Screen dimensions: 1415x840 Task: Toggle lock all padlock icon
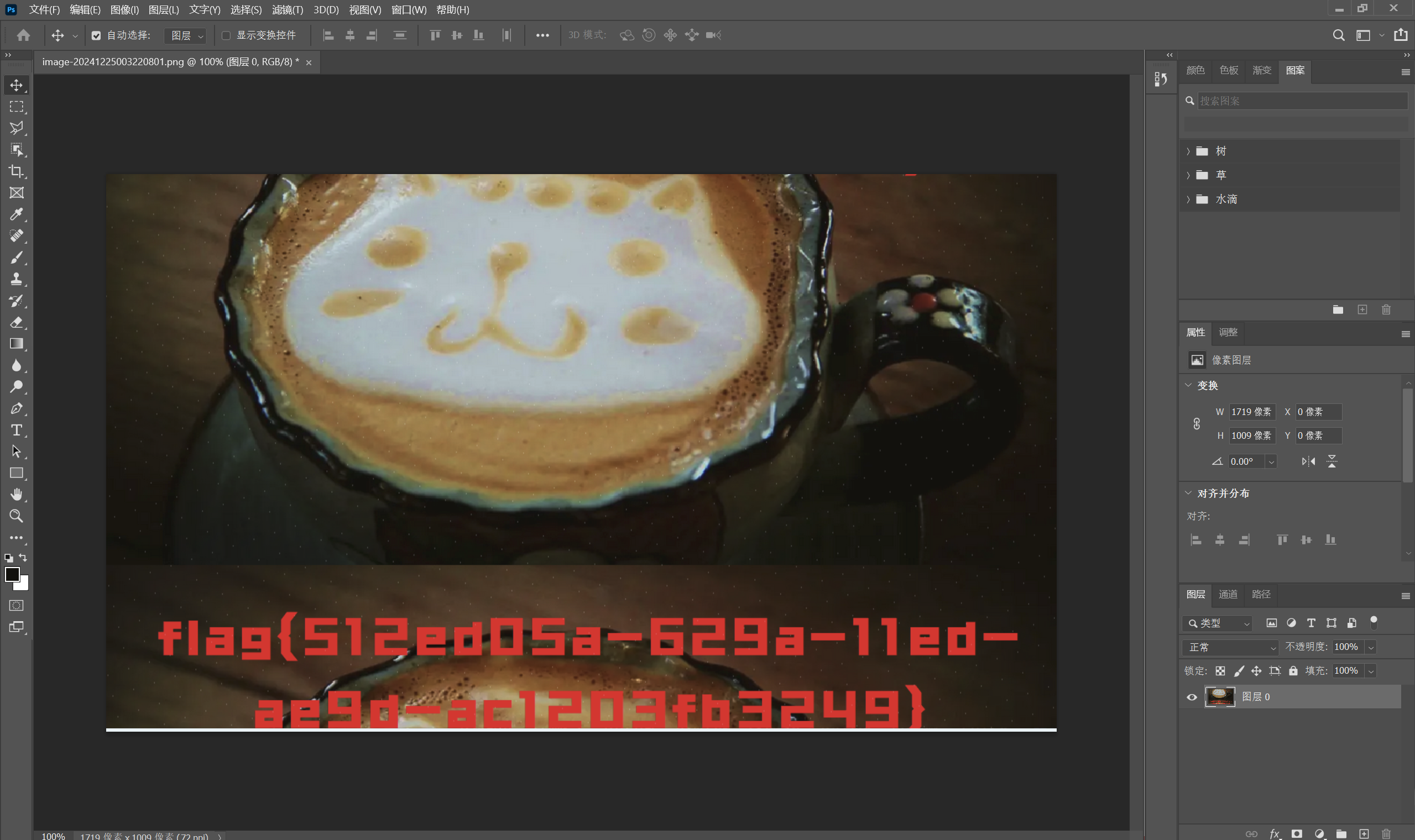pos(1293,671)
